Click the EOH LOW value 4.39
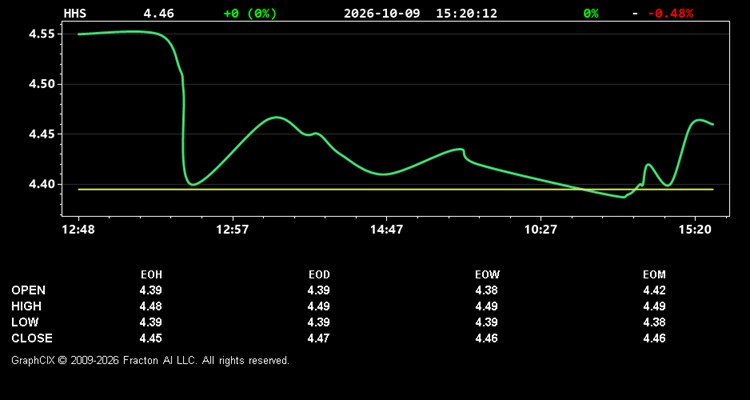This screenshot has width=750, height=400. point(151,322)
